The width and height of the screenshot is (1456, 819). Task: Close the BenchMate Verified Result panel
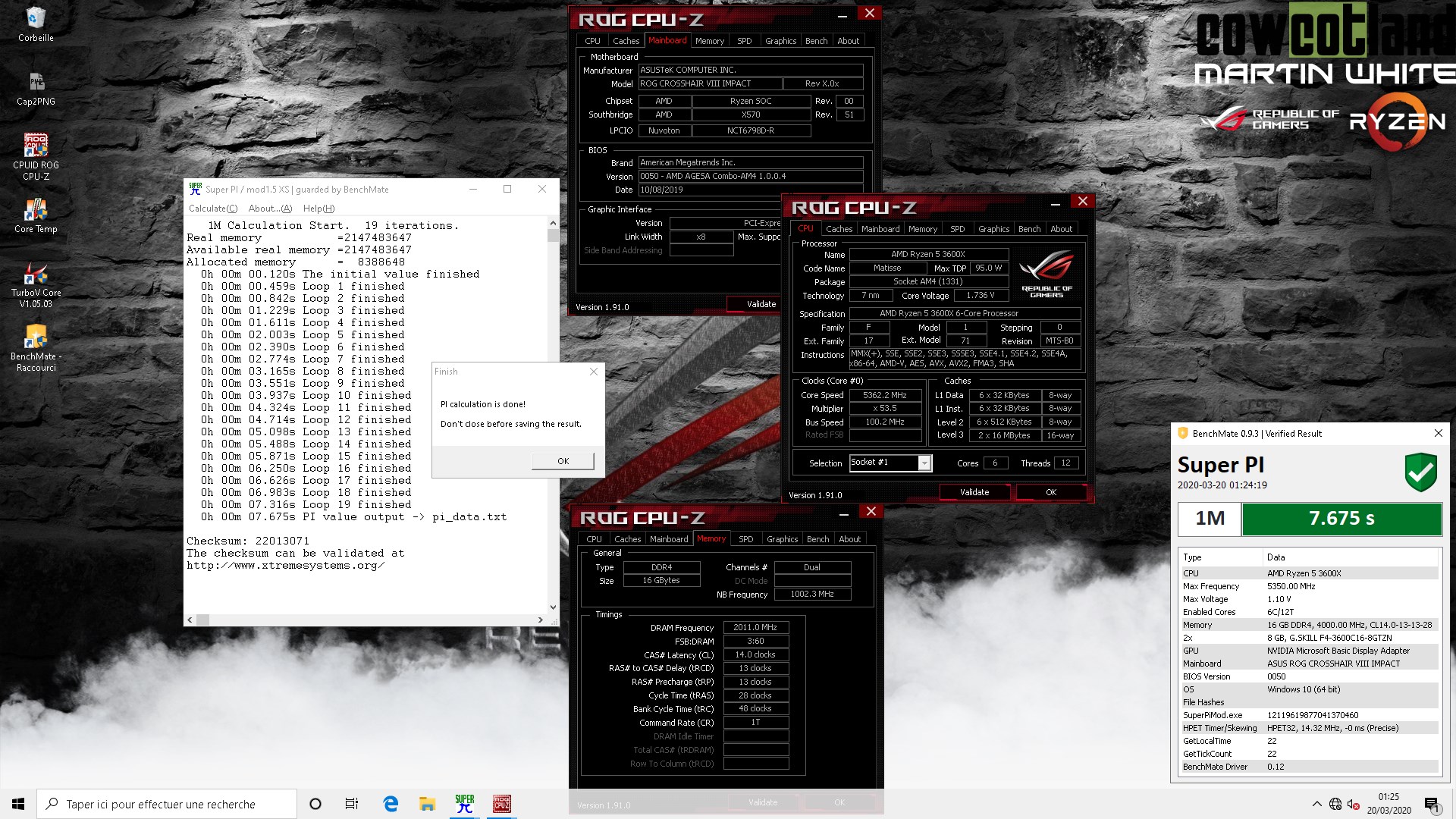coord(1438,433)
